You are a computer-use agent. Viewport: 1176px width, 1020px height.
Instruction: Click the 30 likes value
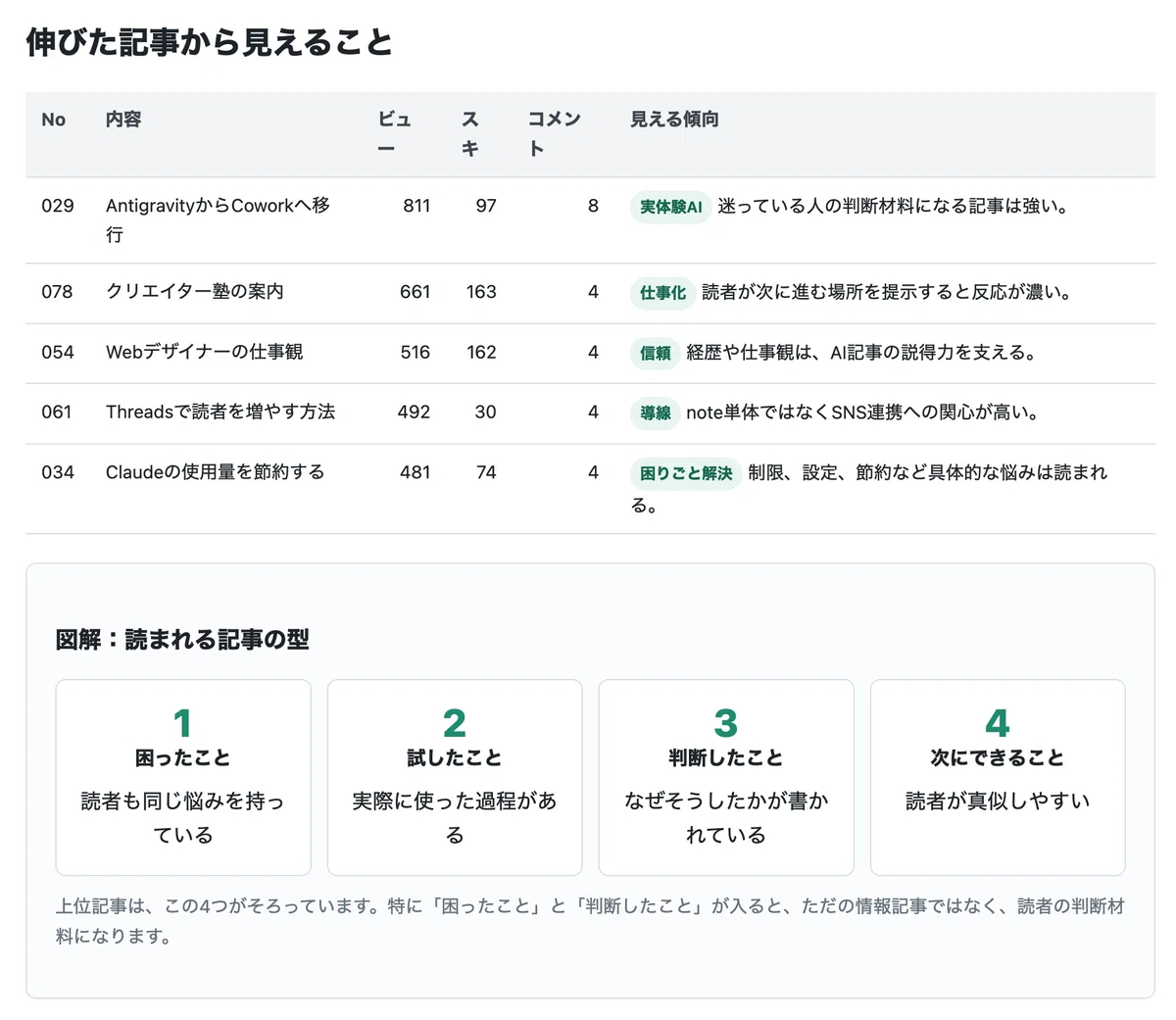click(x=486, y=413)
